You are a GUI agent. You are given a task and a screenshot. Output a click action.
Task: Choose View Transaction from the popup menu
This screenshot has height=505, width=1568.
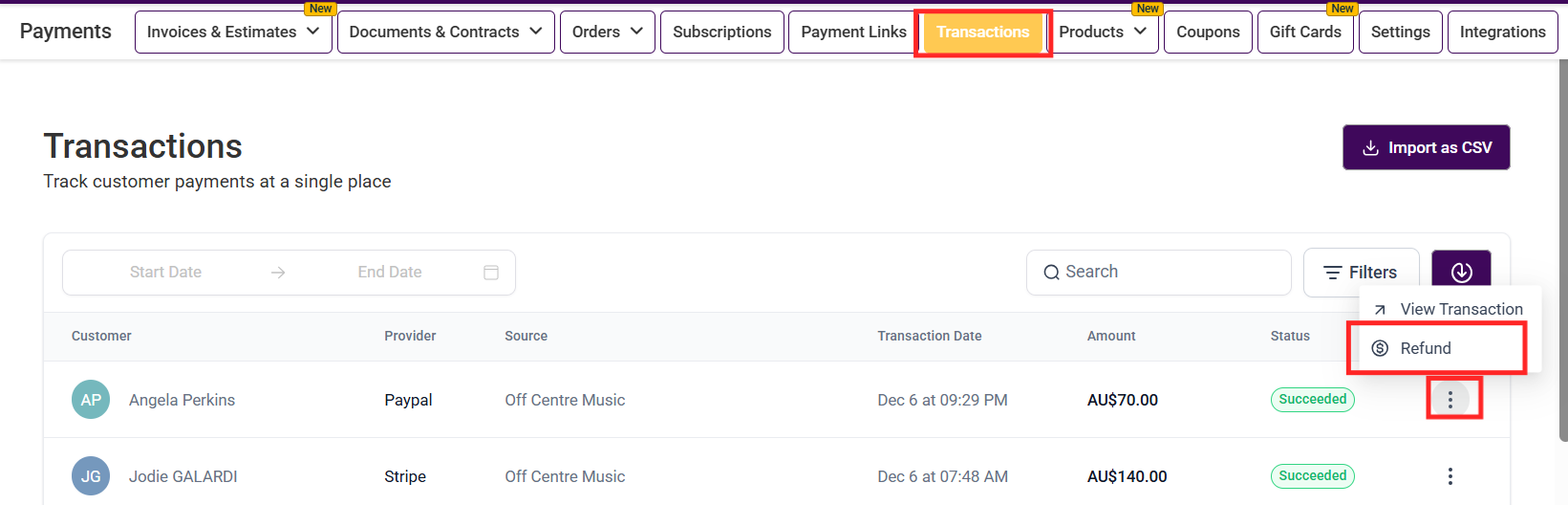pyautogui.click(x=1460, y=309)
